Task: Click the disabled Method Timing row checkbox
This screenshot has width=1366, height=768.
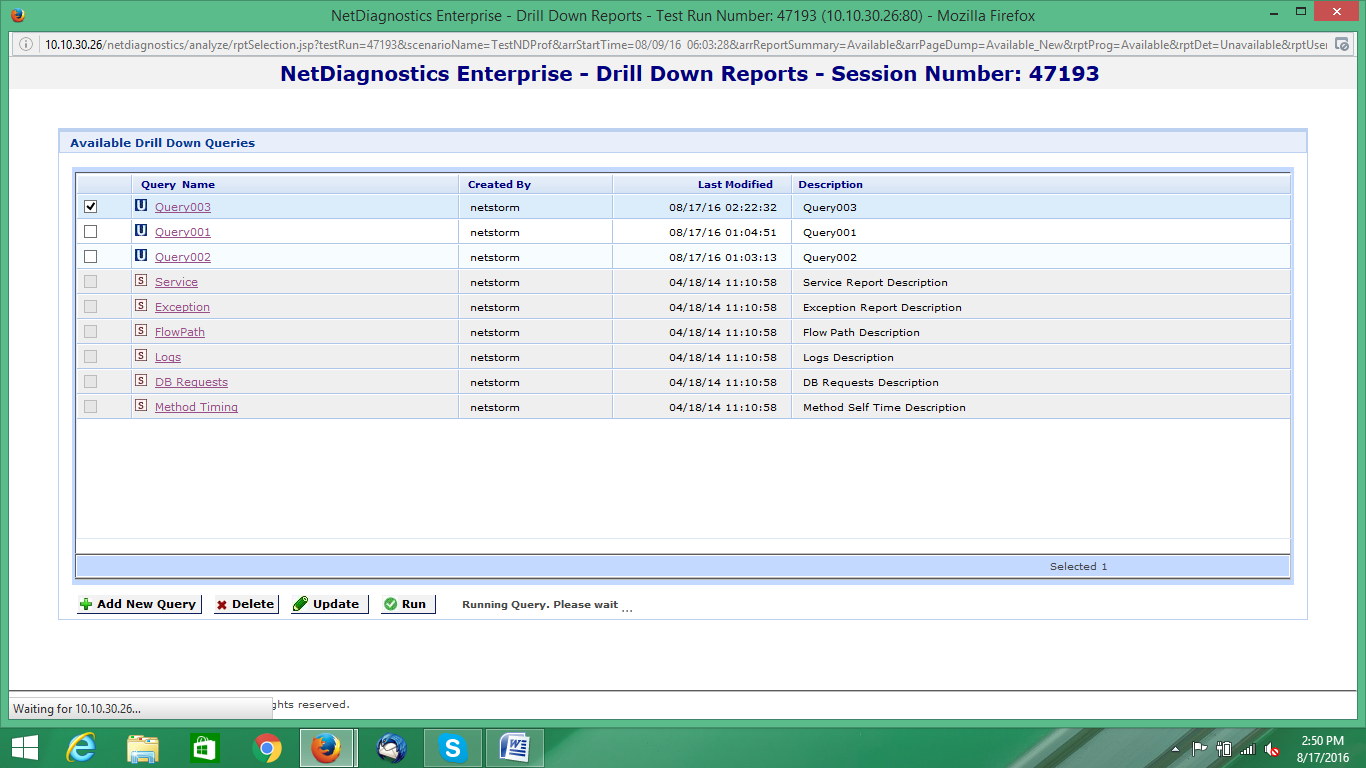Action: click(91, 406)
